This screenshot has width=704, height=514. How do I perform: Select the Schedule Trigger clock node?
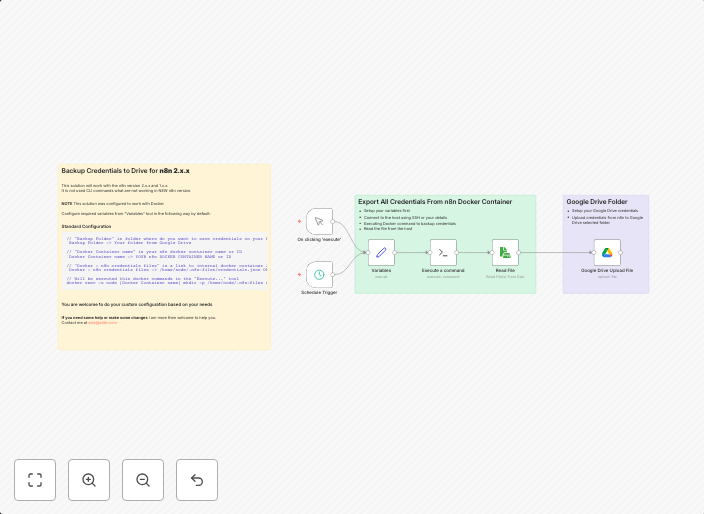point(319,274)
